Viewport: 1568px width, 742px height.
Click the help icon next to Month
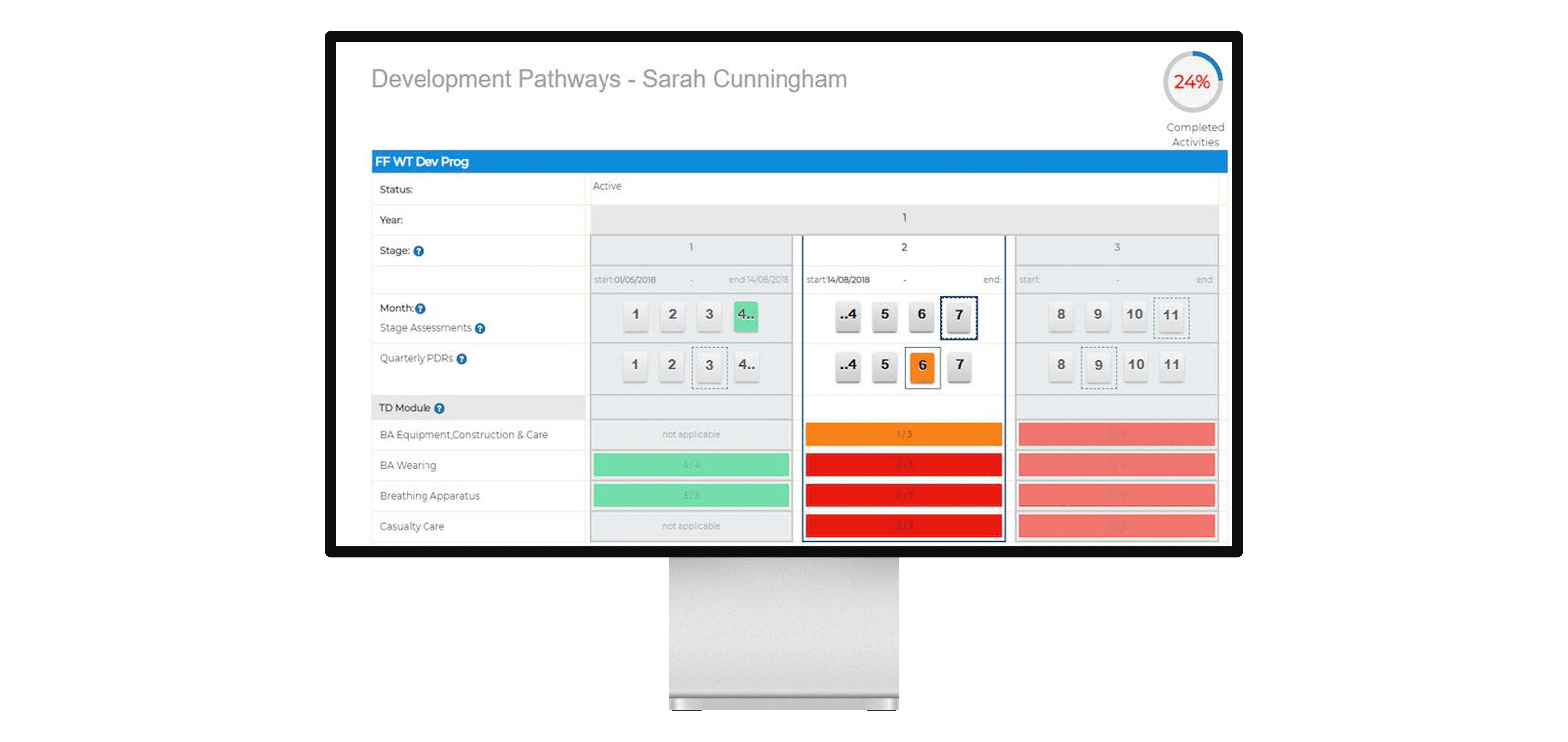(x=420, y=309)
